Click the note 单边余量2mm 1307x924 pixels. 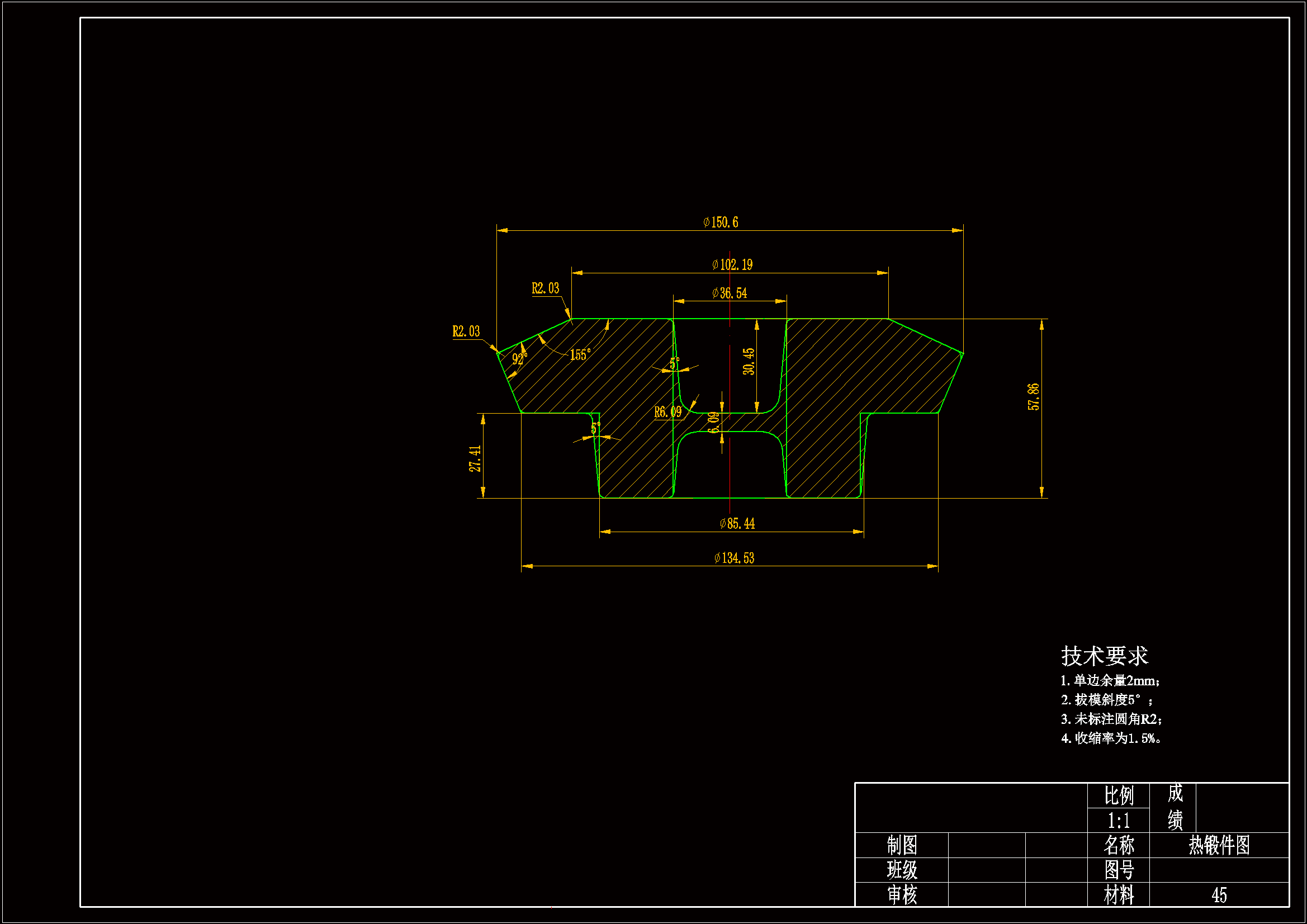click(x=1110, y=681)
